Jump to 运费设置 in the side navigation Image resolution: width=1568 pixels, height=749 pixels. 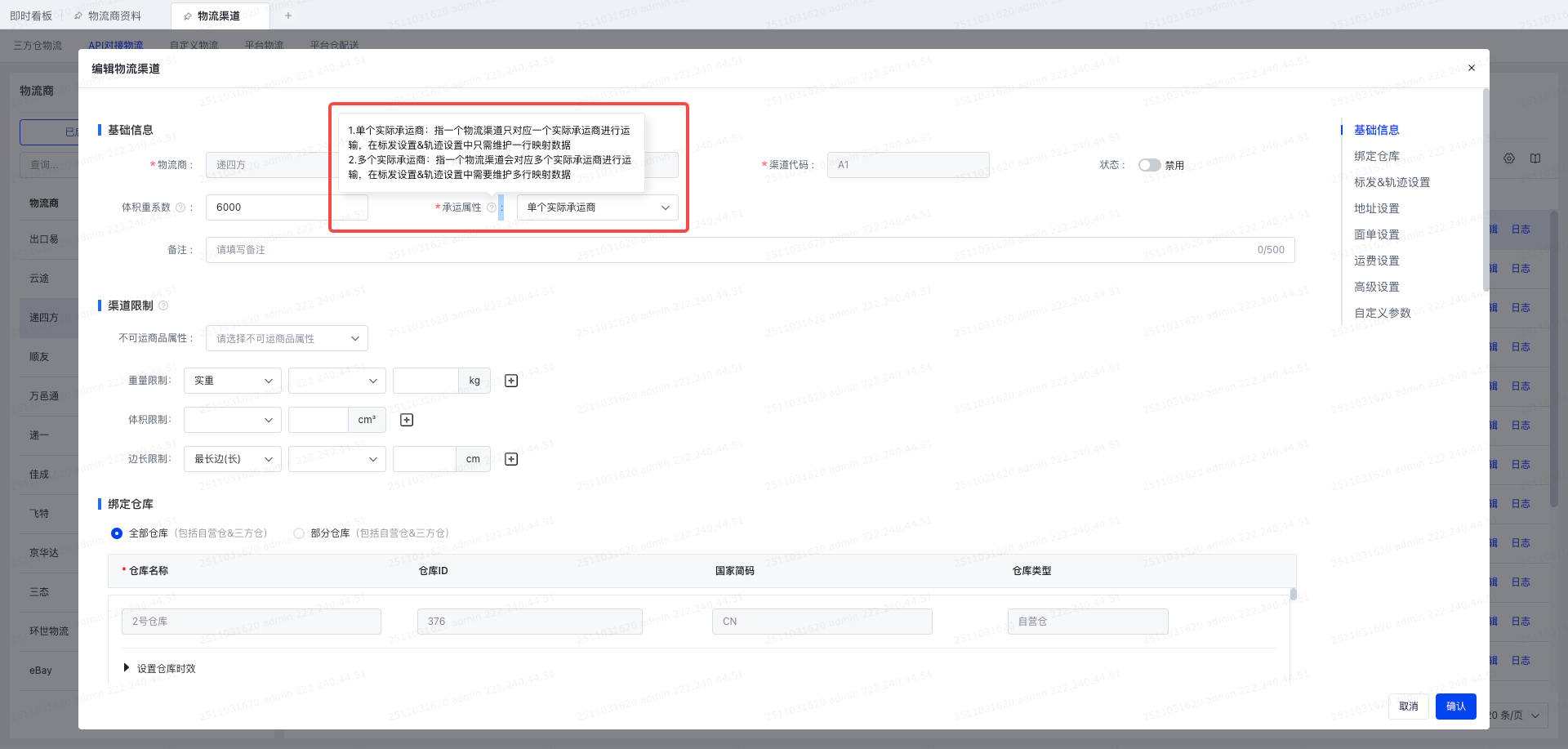pos(1377,261)
